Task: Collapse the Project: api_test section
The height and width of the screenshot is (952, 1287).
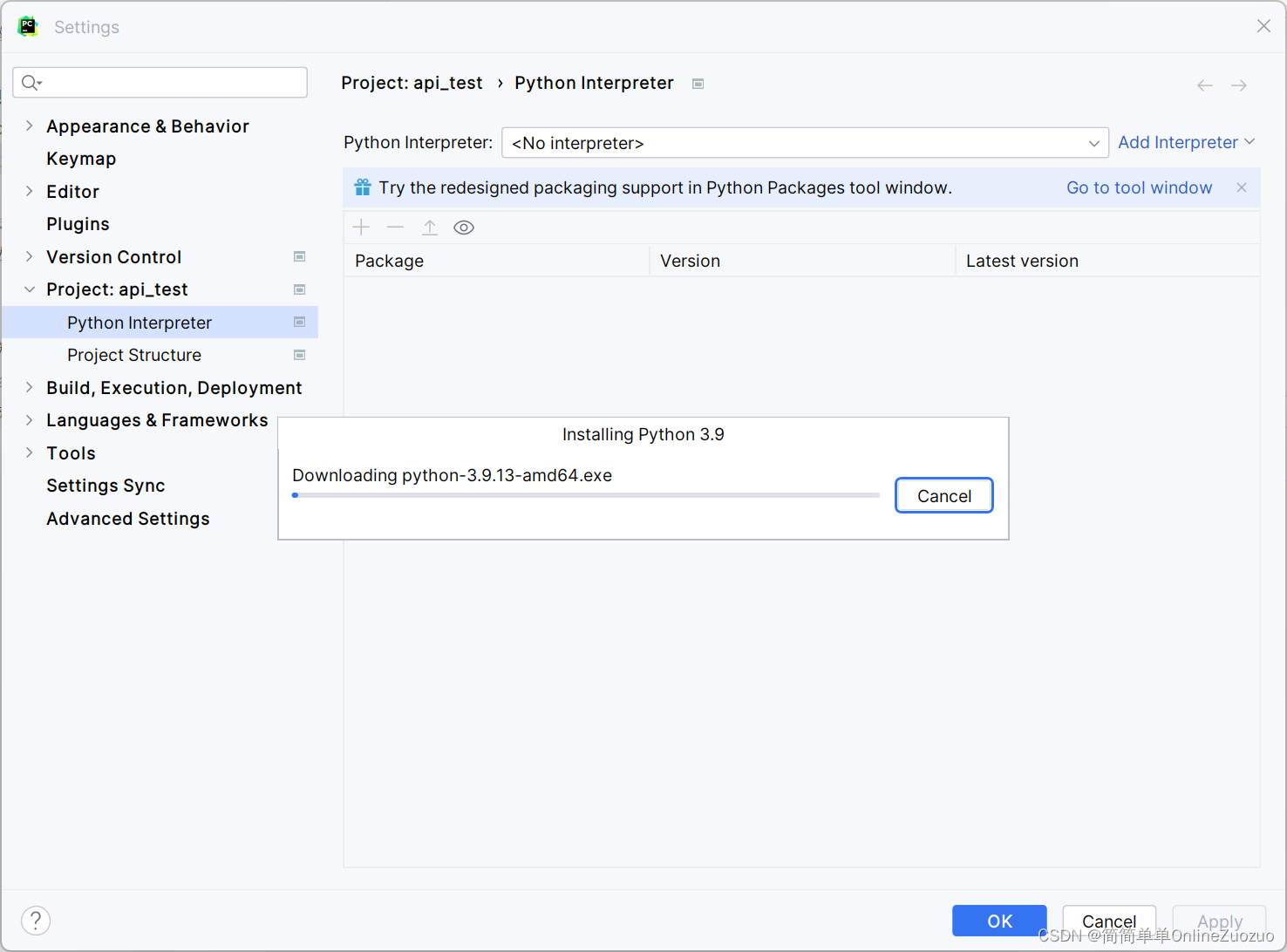Action: 29,289
